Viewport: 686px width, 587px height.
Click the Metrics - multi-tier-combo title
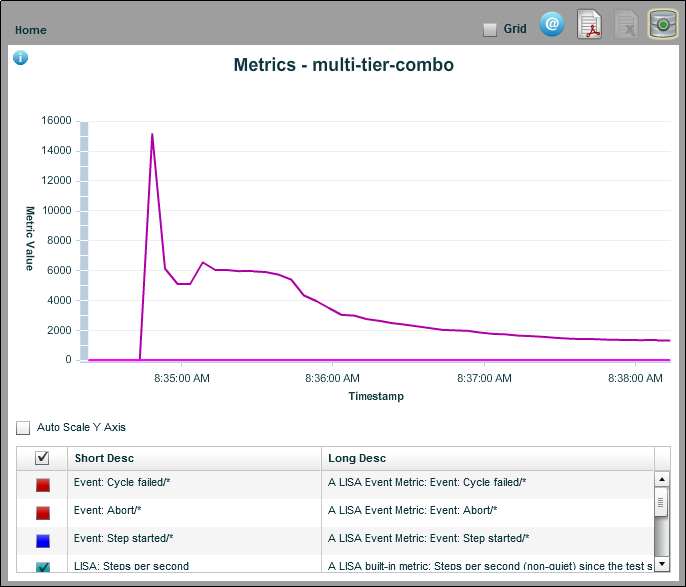click(343, 65)
